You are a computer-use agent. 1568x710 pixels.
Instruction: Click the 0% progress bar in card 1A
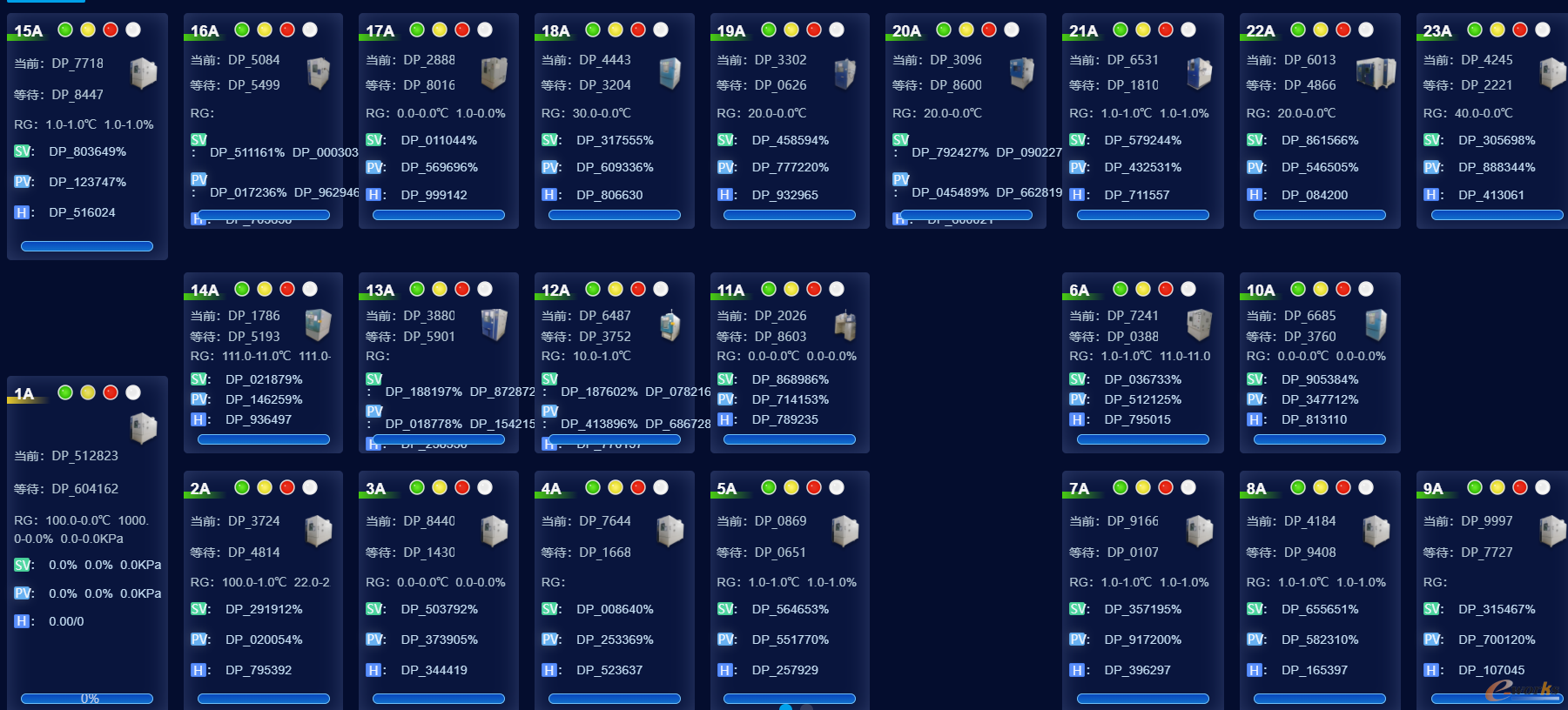click(x=87, y=699)
